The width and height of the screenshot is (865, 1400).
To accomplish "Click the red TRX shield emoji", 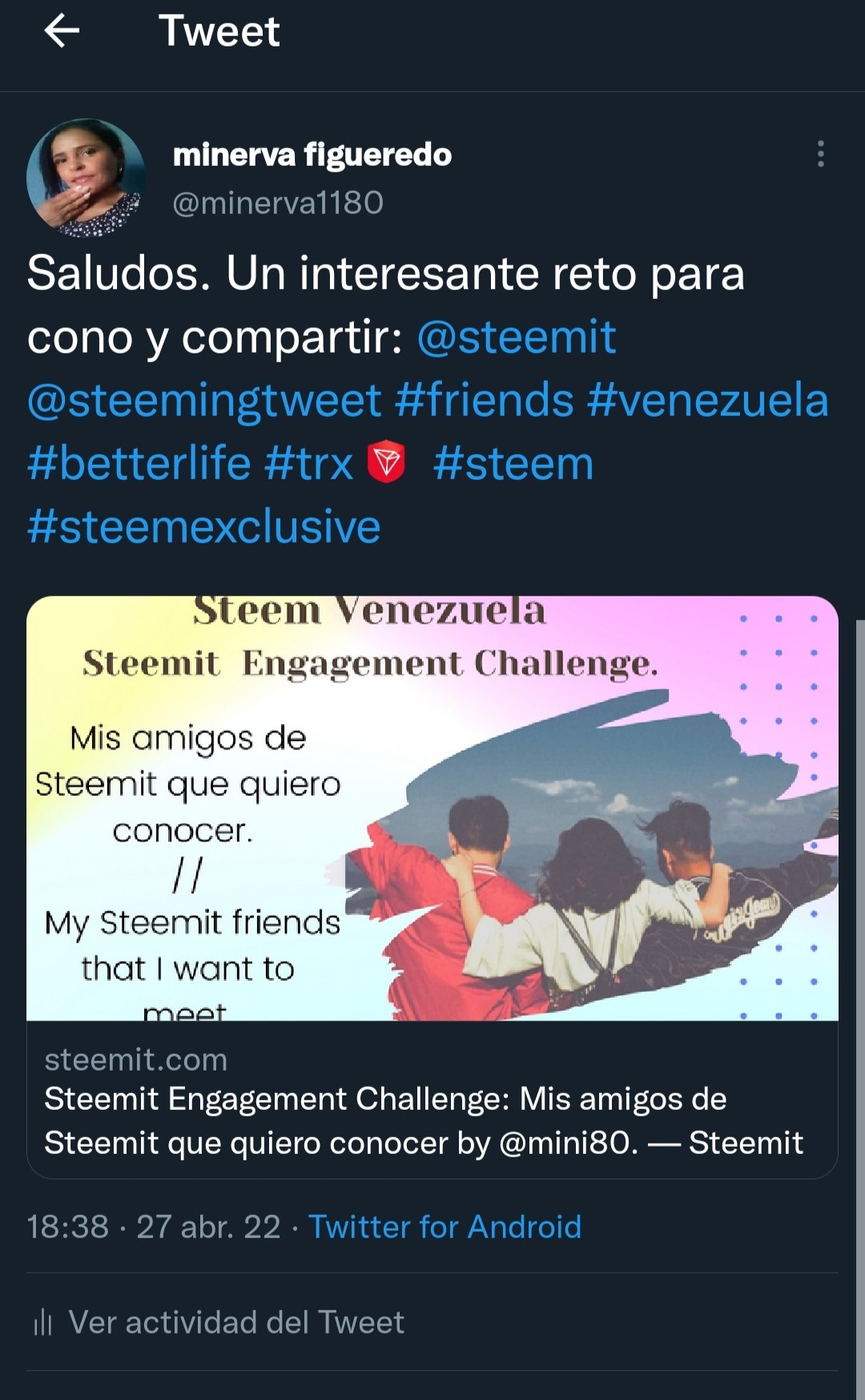I will pos(386,462).
